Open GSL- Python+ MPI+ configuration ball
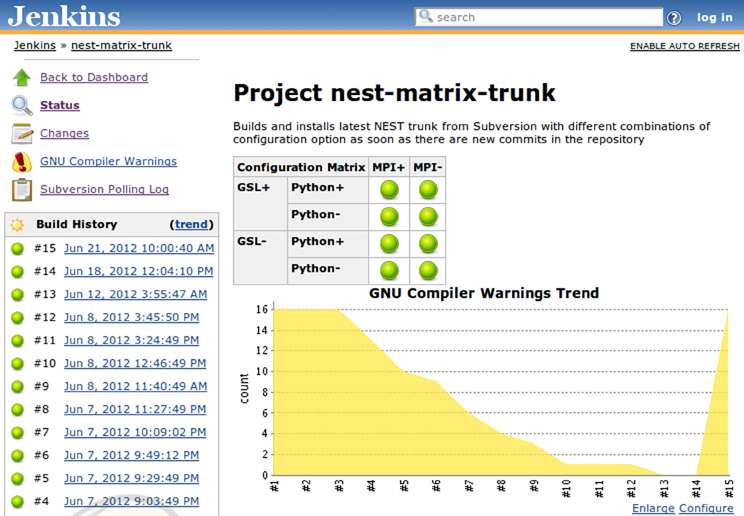744x516 pixels. (x=390, y=244)
